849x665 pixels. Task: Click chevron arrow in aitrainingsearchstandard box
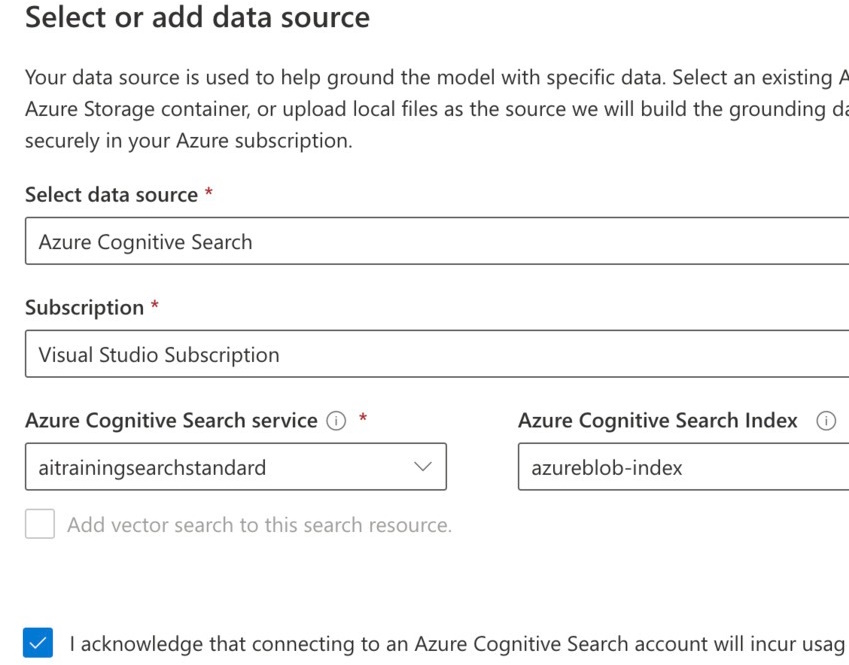tap(422, 467)
